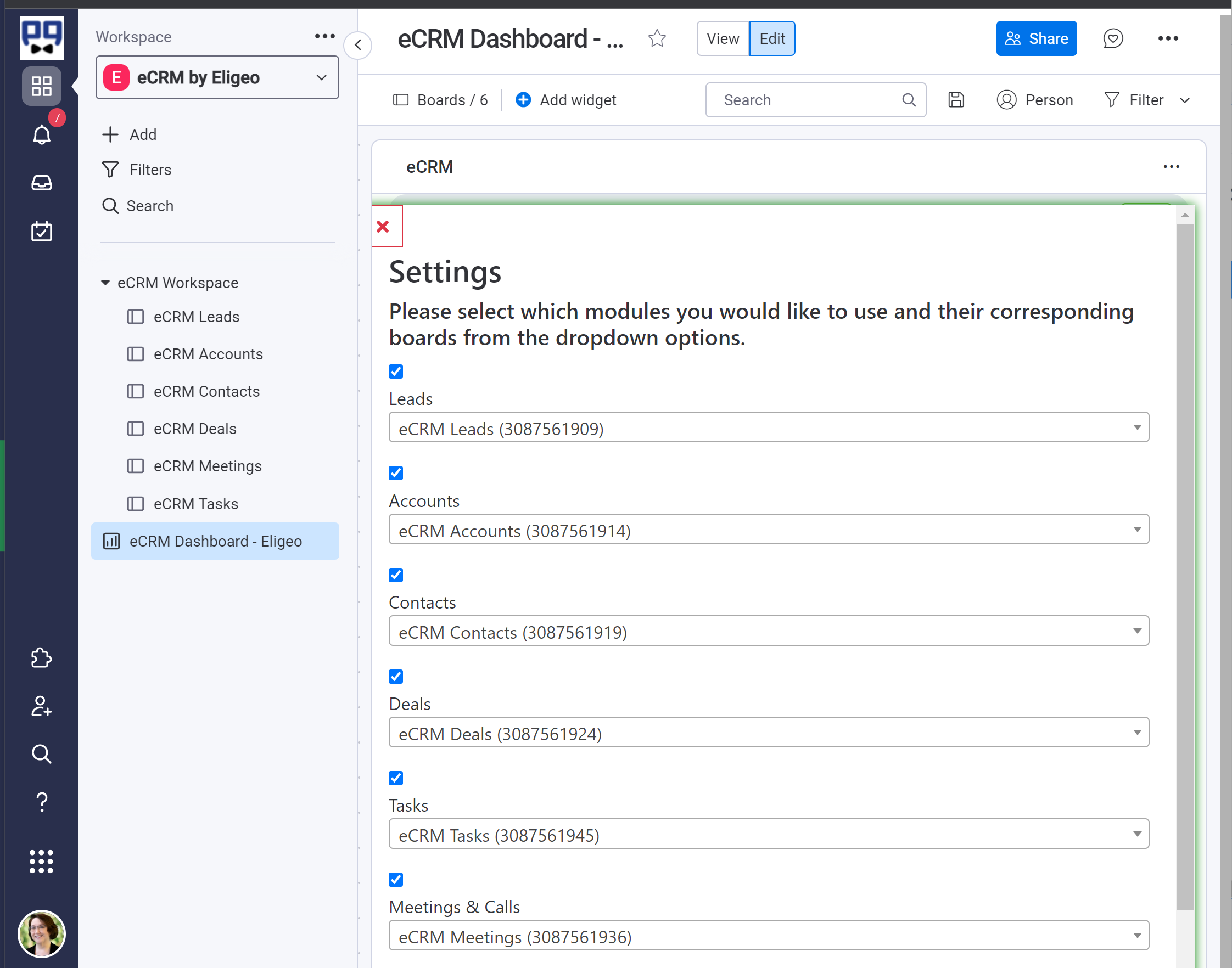Image resolution: width=1232 pixels, height=968 pixels.
Task: Toggle the Leads module checkbox
Action: (x=396, y=371)
